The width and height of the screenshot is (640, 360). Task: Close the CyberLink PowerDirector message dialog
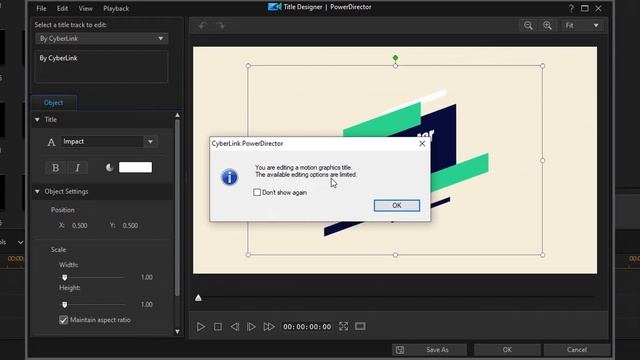422,144
